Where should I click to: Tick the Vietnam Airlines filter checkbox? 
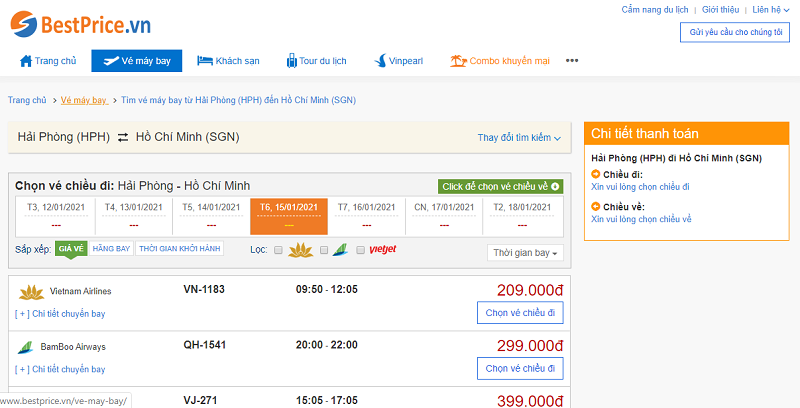(278, 250)
